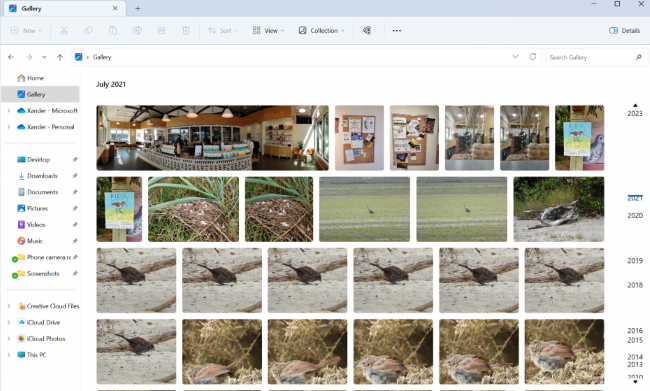The width and height of the screenshot is (650, 391).
Task: Toggle the Details pane
Action: pos(624,31)
